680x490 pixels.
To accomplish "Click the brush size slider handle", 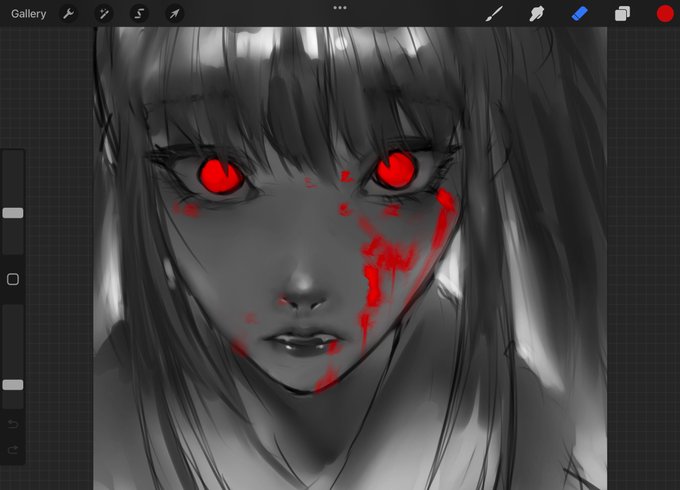I will [x=13, y=213].
